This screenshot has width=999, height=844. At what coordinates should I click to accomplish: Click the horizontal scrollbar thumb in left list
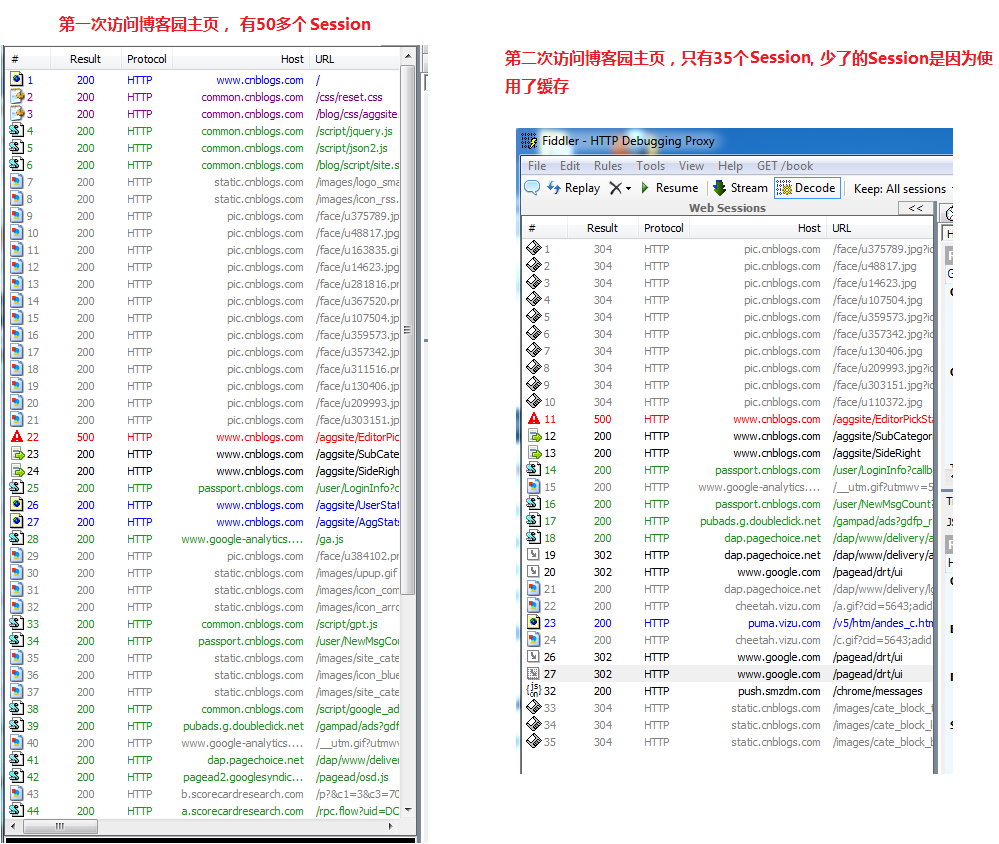tap(62, 827)
